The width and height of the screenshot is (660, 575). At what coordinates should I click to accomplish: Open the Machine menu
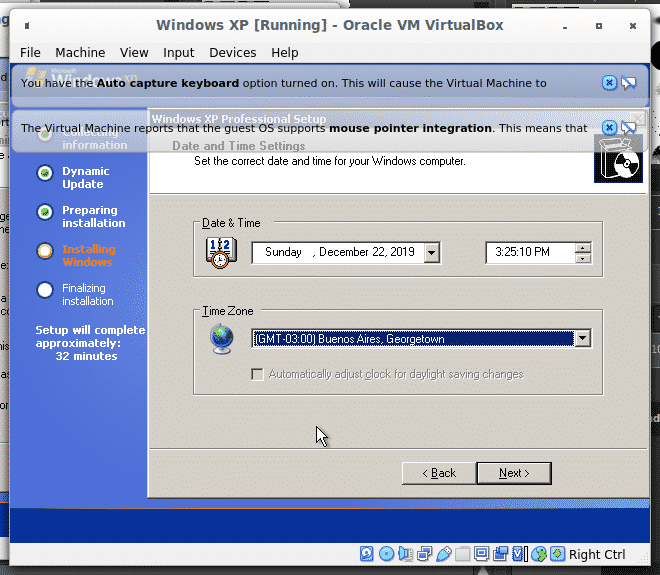80,53
